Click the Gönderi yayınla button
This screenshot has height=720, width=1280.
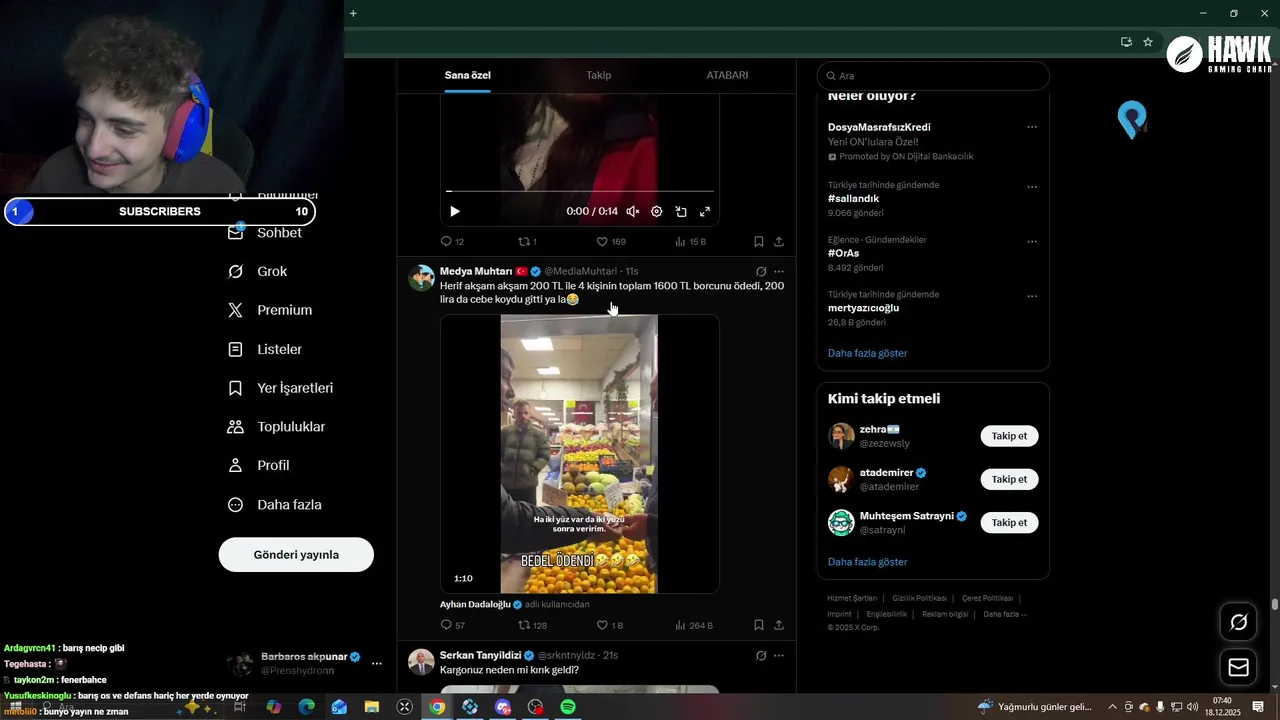[x=296, y=555]
